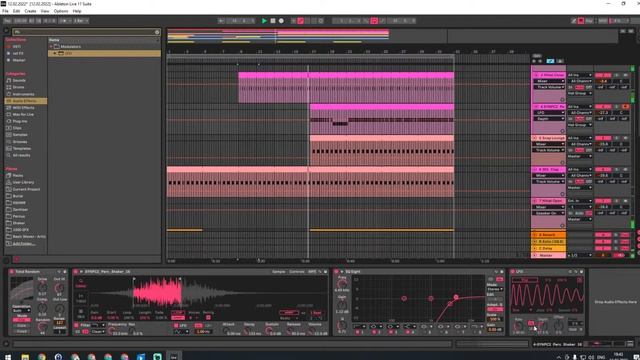Image resolution: width=640 pixels, height=360 pixels.
Task: Select Max for Live category
Action: pyautogui.click(x=23, y=115)
